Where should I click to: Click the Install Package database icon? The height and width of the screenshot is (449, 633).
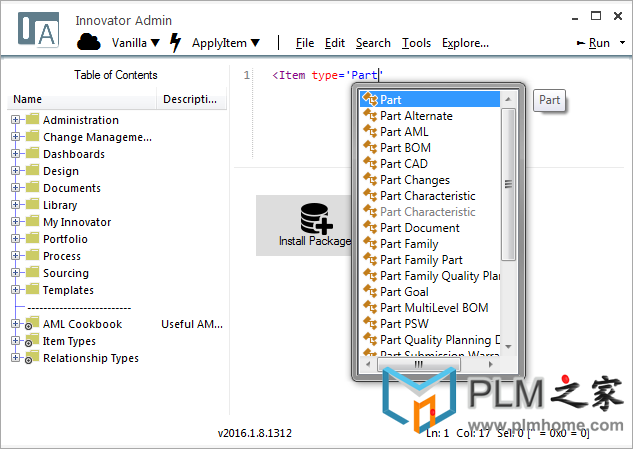pos(316,218)
